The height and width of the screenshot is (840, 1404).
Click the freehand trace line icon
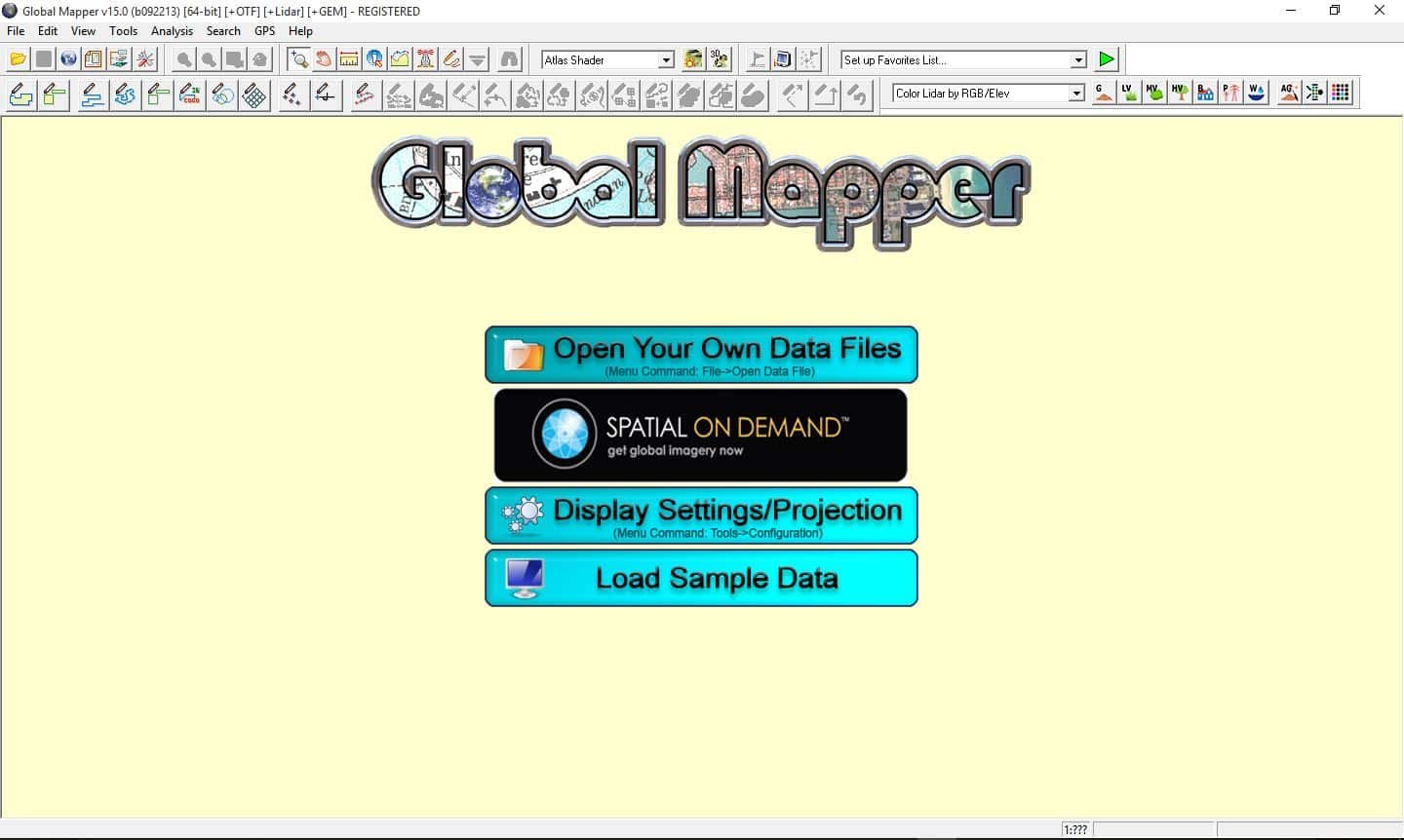[x=125, y=95]
